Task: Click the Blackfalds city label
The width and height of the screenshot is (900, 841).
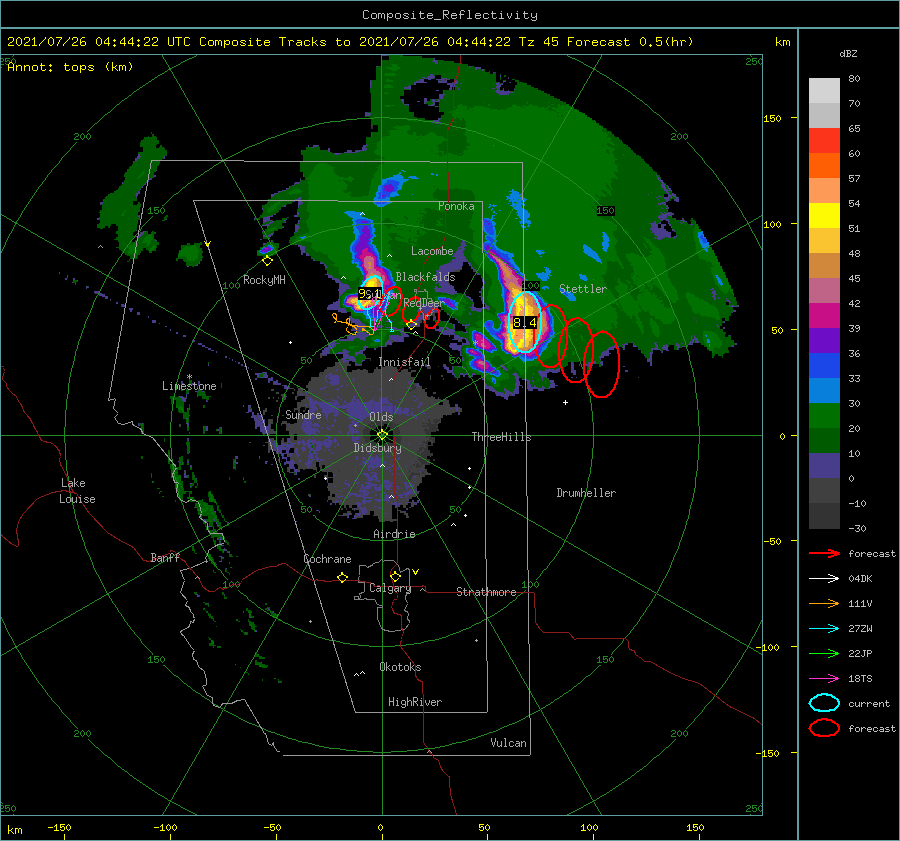Action: pos(425,277)
